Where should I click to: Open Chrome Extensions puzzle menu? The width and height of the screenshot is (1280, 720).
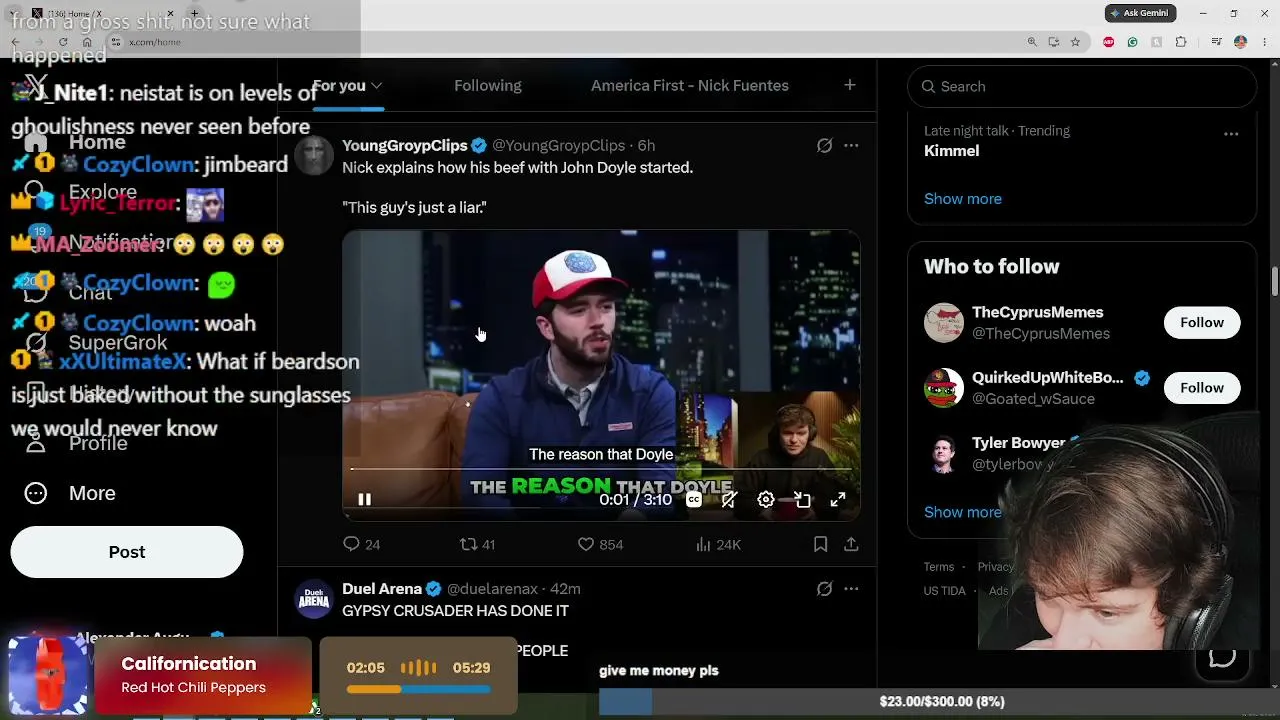click(x=1181, y=42)
